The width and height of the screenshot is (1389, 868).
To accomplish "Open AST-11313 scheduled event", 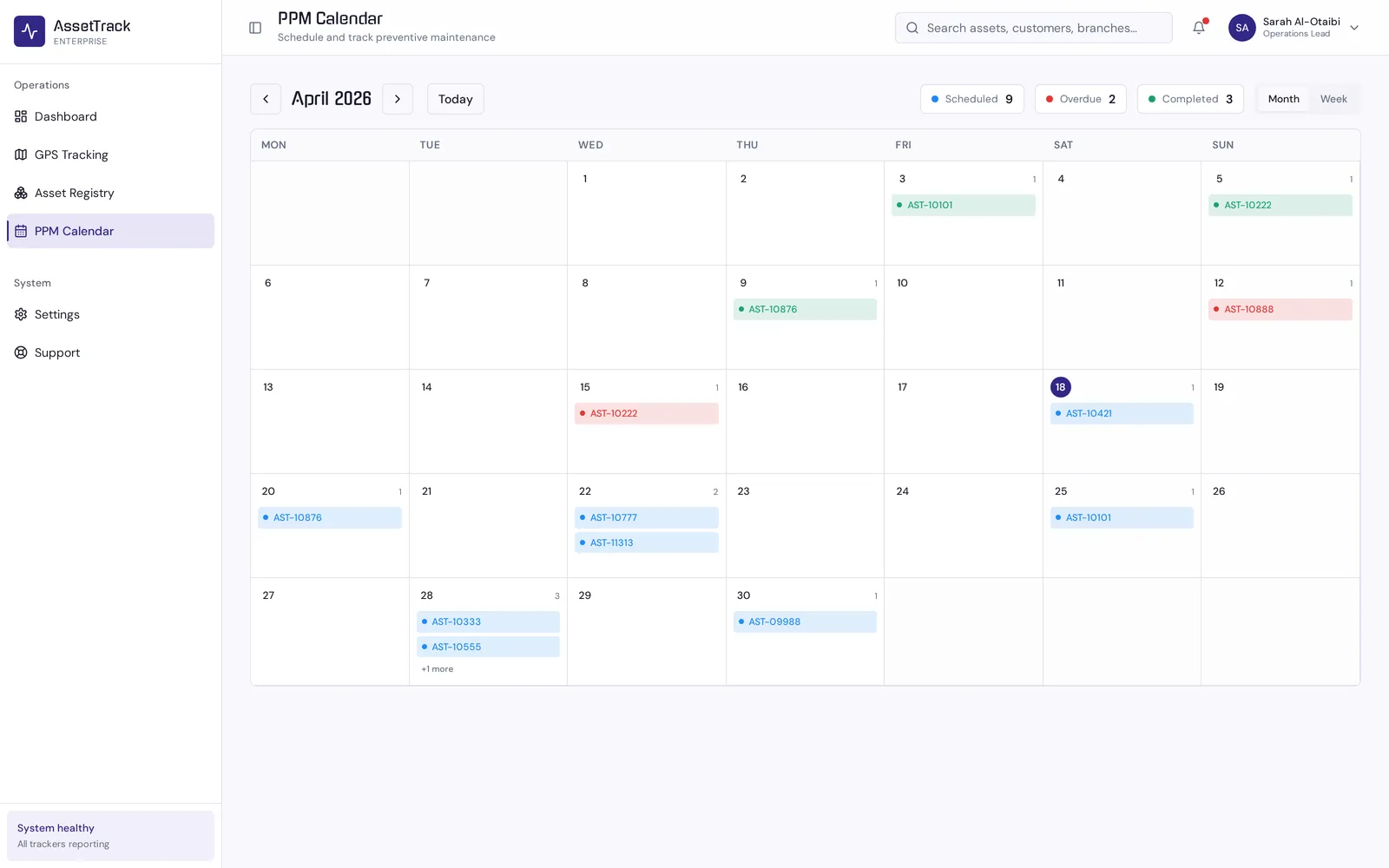I will [647, 542].
